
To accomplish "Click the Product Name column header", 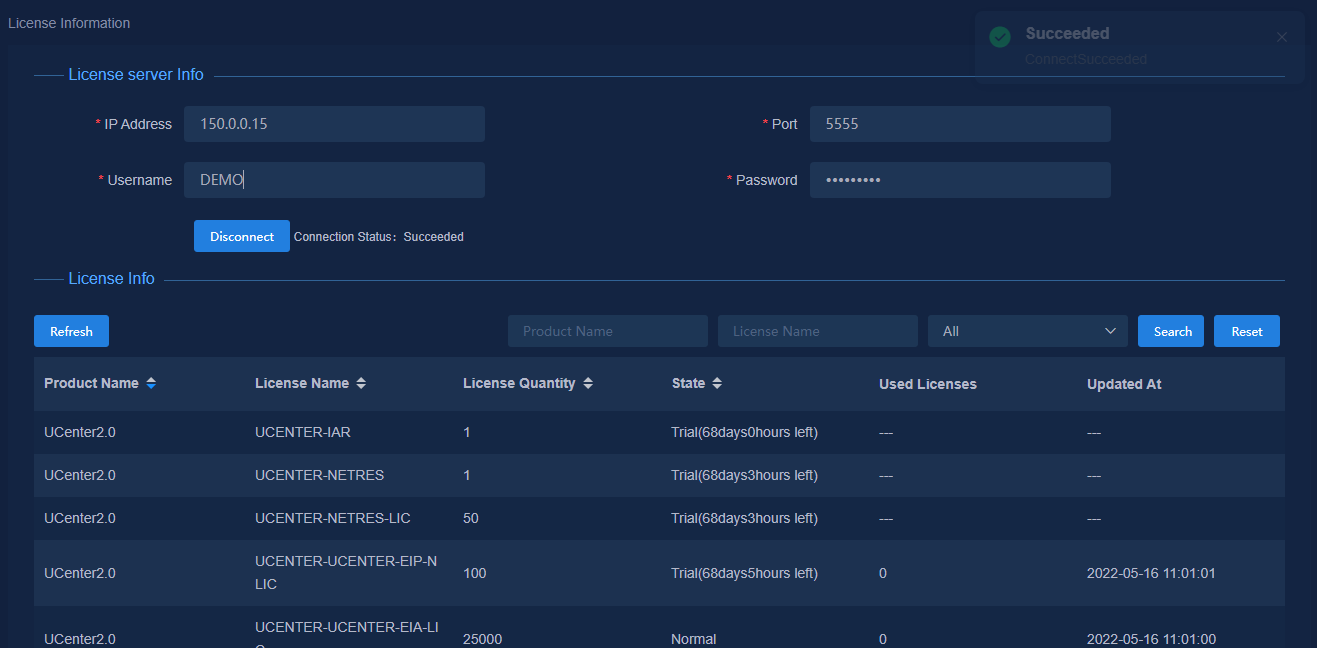I will click(92, 384).
